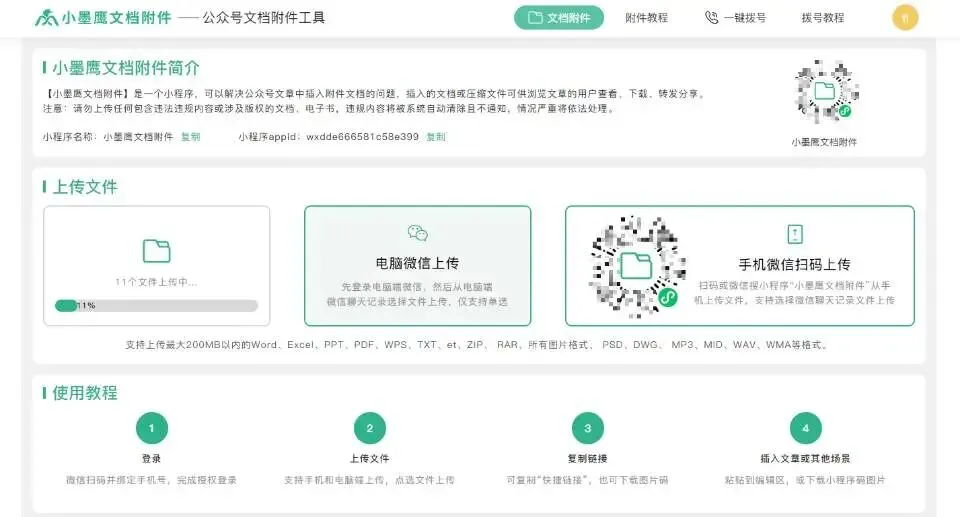Click the 小墨鹰文档附件 caption under top QR code

tap(824, 142)
